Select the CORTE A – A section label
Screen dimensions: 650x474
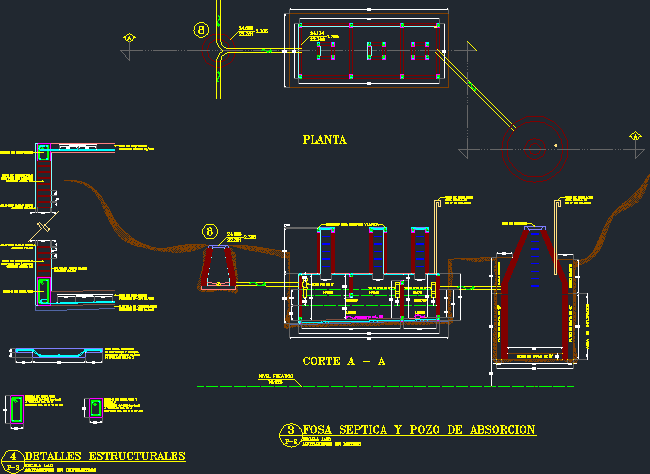pyautogui.click(x=344, y=361)
